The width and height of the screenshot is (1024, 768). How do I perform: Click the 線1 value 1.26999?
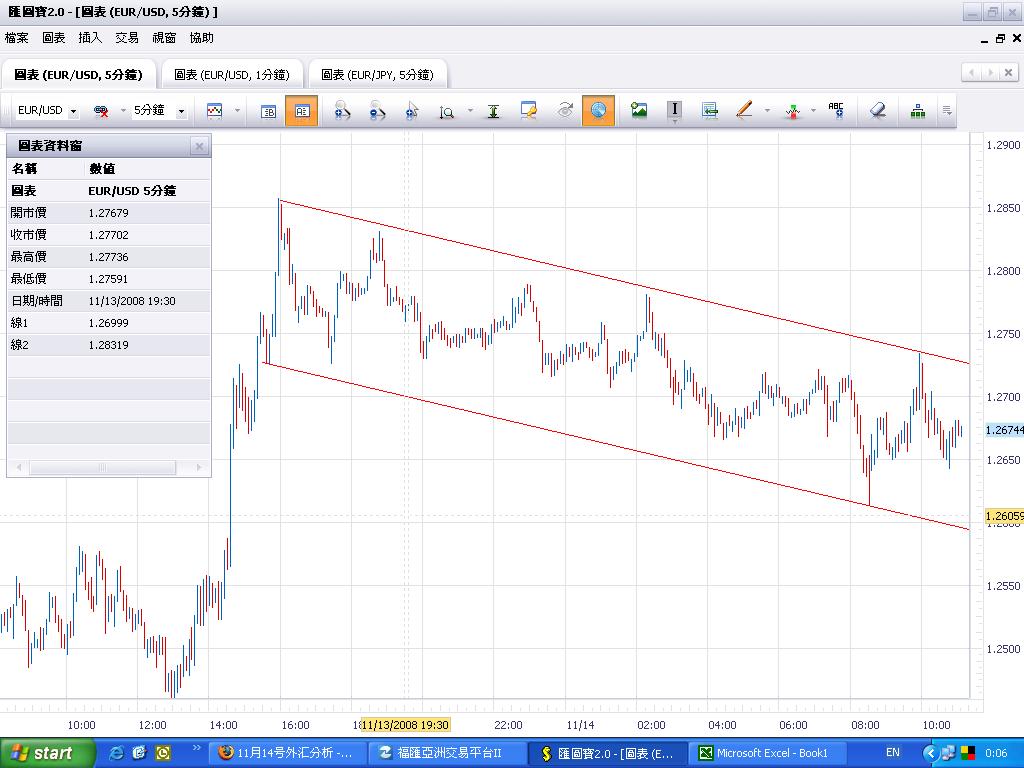point(108,323)
